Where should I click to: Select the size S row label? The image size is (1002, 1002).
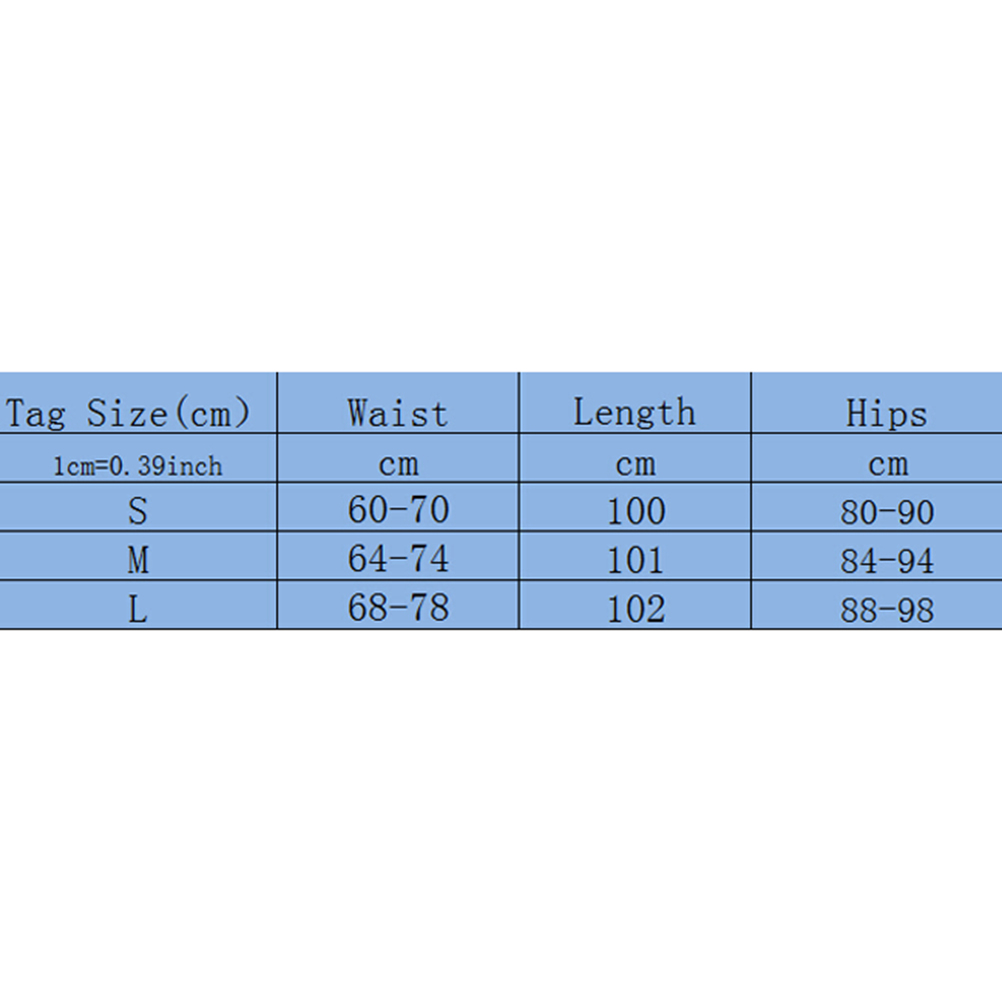138,511
